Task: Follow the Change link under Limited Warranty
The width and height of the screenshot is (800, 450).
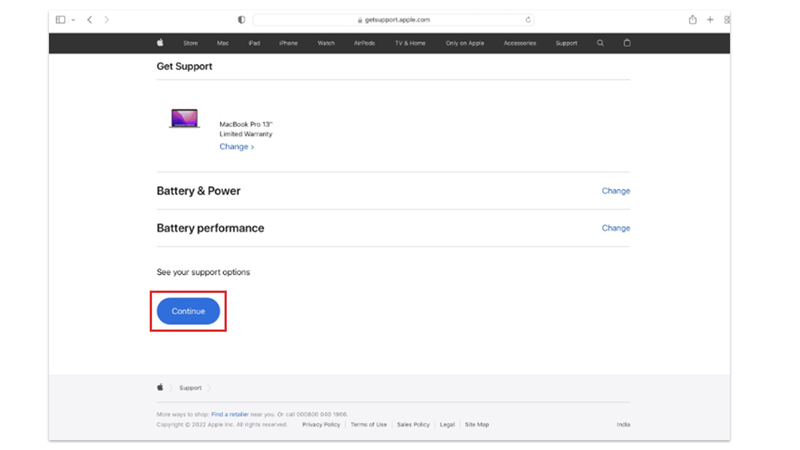Action: click(x=236, y=146)
